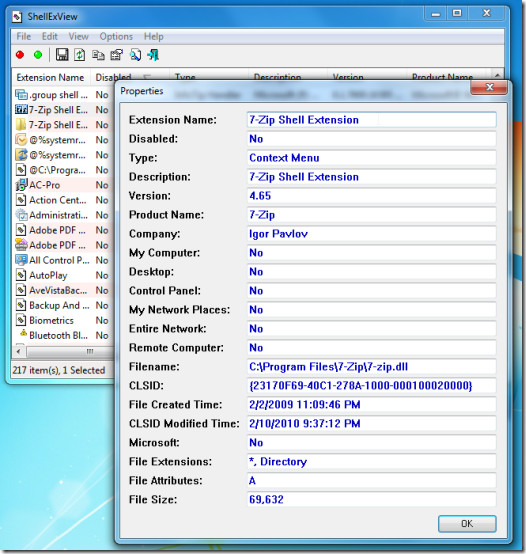Image resolution: width=526 pixels, height=554 pixels.
Task: Click the find toolbar icon
Action: (x=135, y=55)
